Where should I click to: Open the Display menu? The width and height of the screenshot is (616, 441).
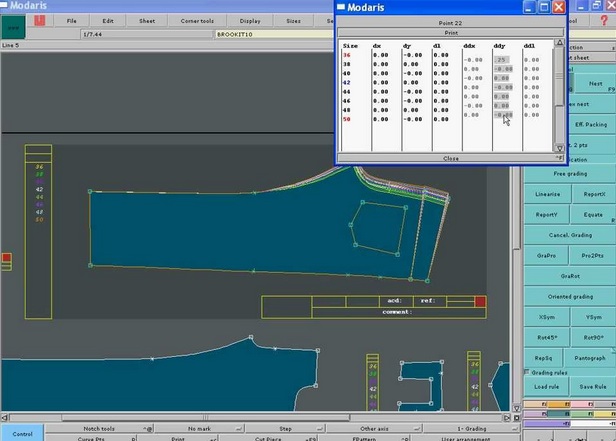click(250, 21)
